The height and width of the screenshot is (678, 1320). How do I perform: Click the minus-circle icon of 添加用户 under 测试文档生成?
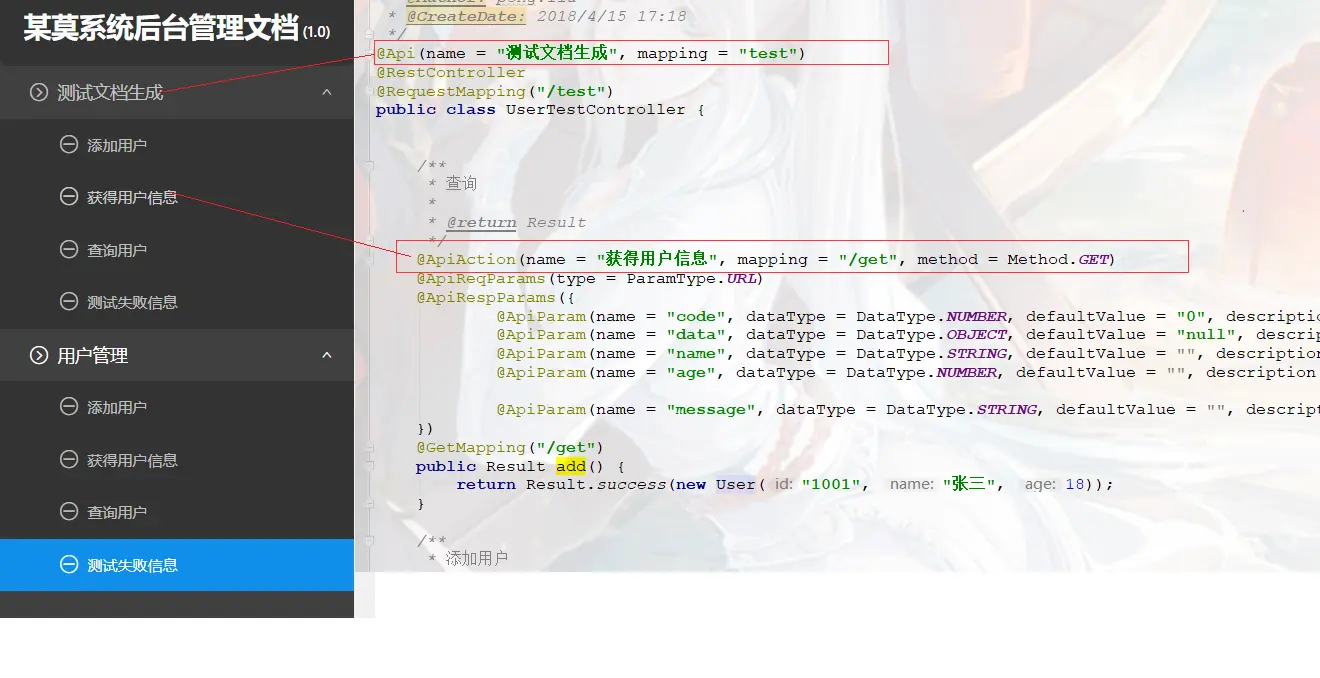[69, 145]
